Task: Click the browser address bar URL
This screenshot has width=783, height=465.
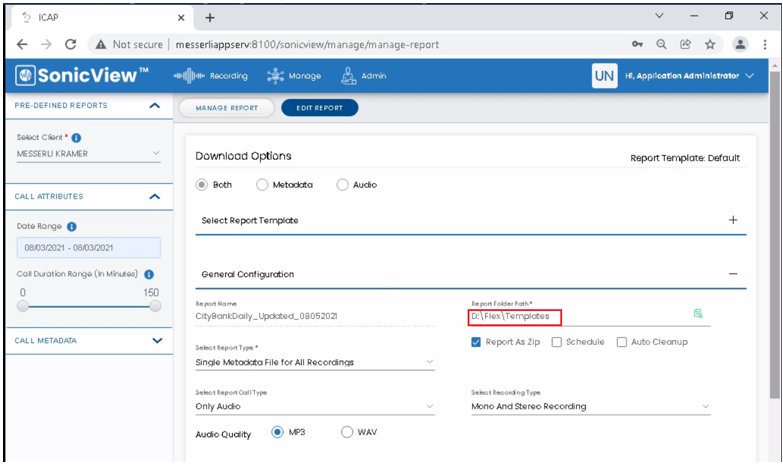Action: [307, 44]
